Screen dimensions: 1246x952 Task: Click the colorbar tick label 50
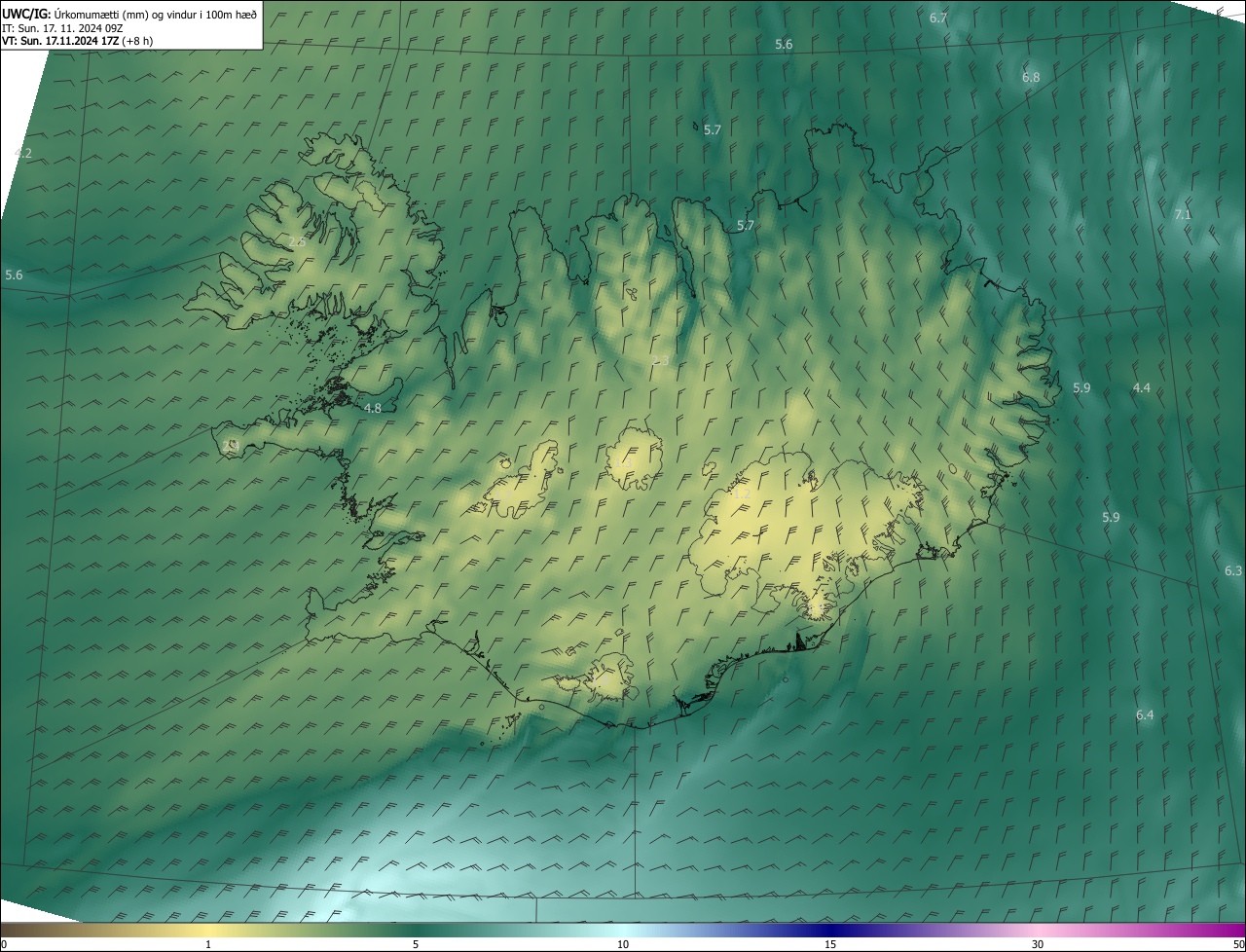coord(1238,944)
